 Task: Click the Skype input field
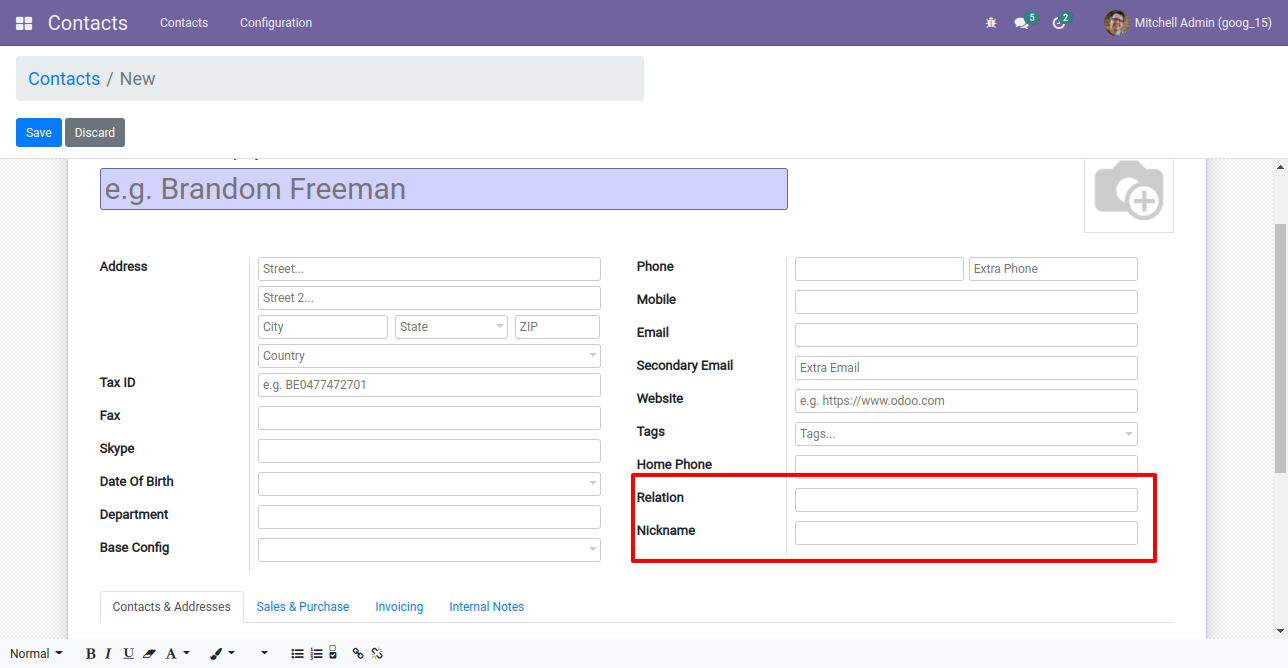point(429,451)
